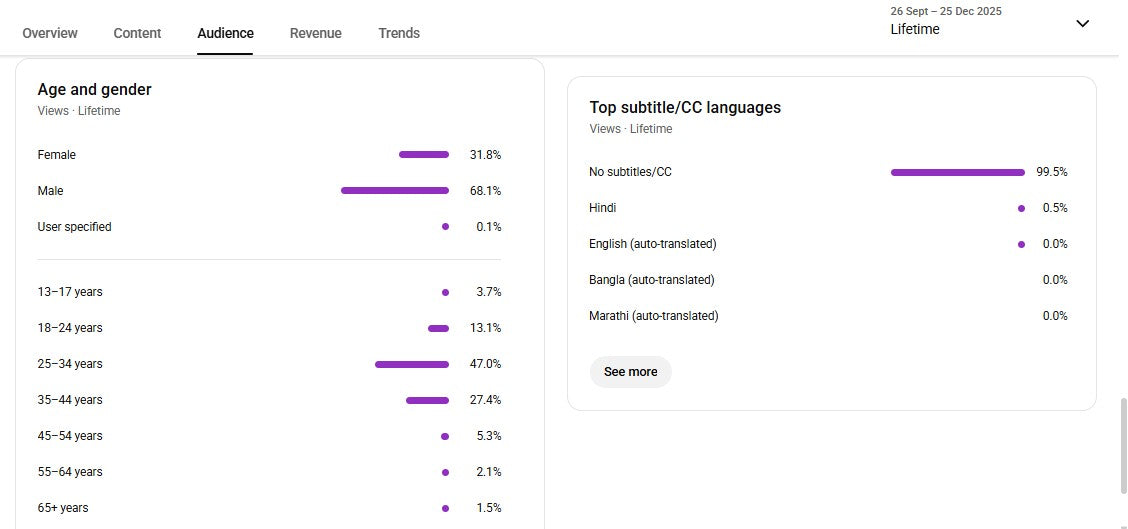Click the 65+ years data dot
This screenshot has height=529, width=1128.
[x=445, y=508]
